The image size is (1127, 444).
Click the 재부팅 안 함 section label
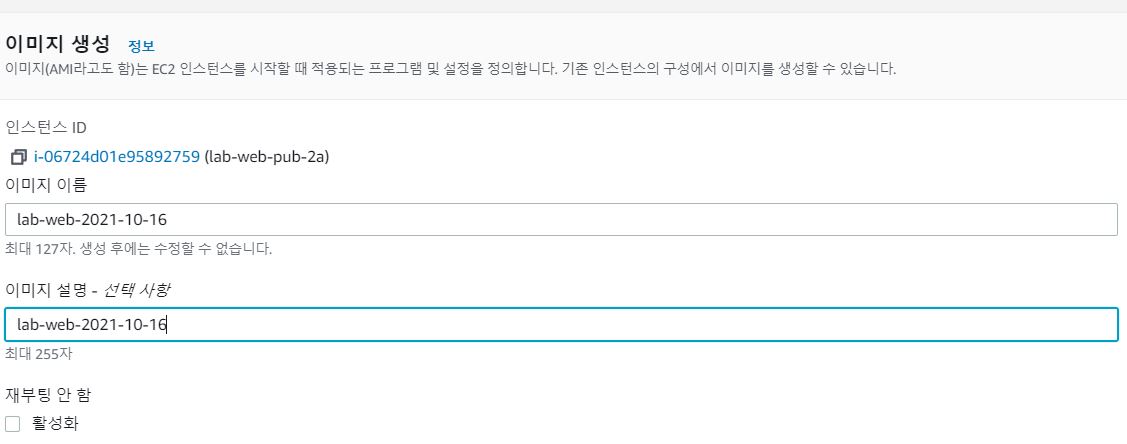click(49, 395)
